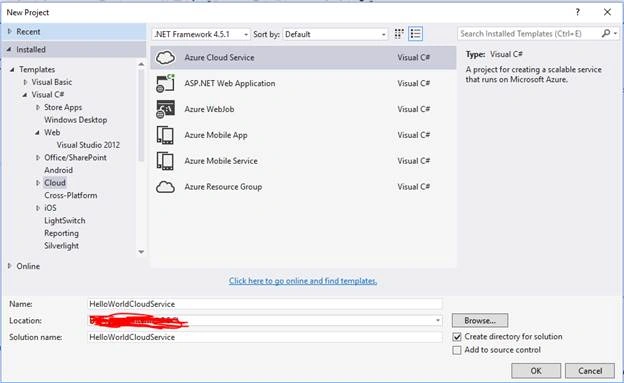The width and height of the screenshot is (624, 383).
Task: Close the New Project dialog
Action: [x=607, y=12]
